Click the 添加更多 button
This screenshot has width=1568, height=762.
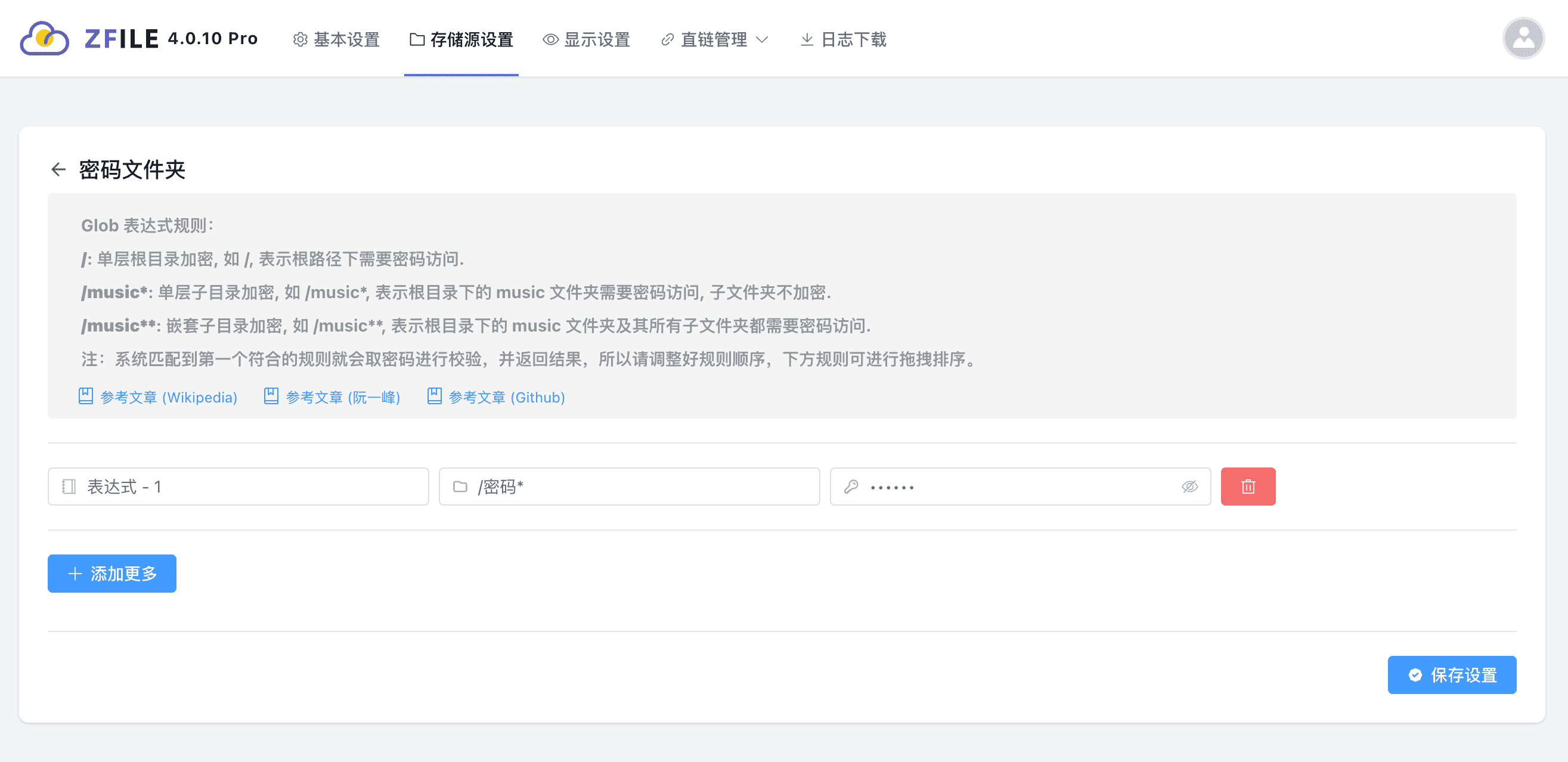point(112,574)
